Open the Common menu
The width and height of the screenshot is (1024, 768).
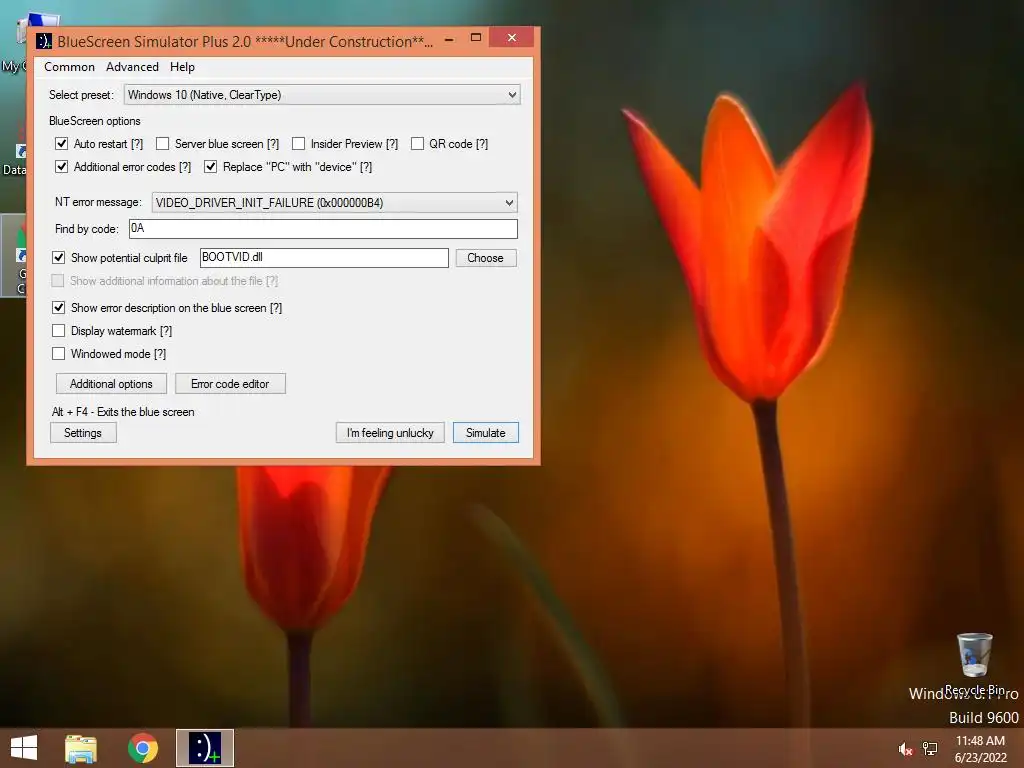pos(69,67)
